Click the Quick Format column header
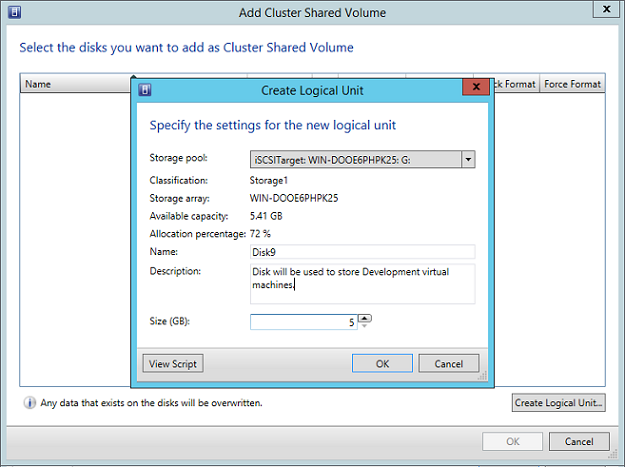Viewport: 625px width, 467px height. tap(517, 84)
